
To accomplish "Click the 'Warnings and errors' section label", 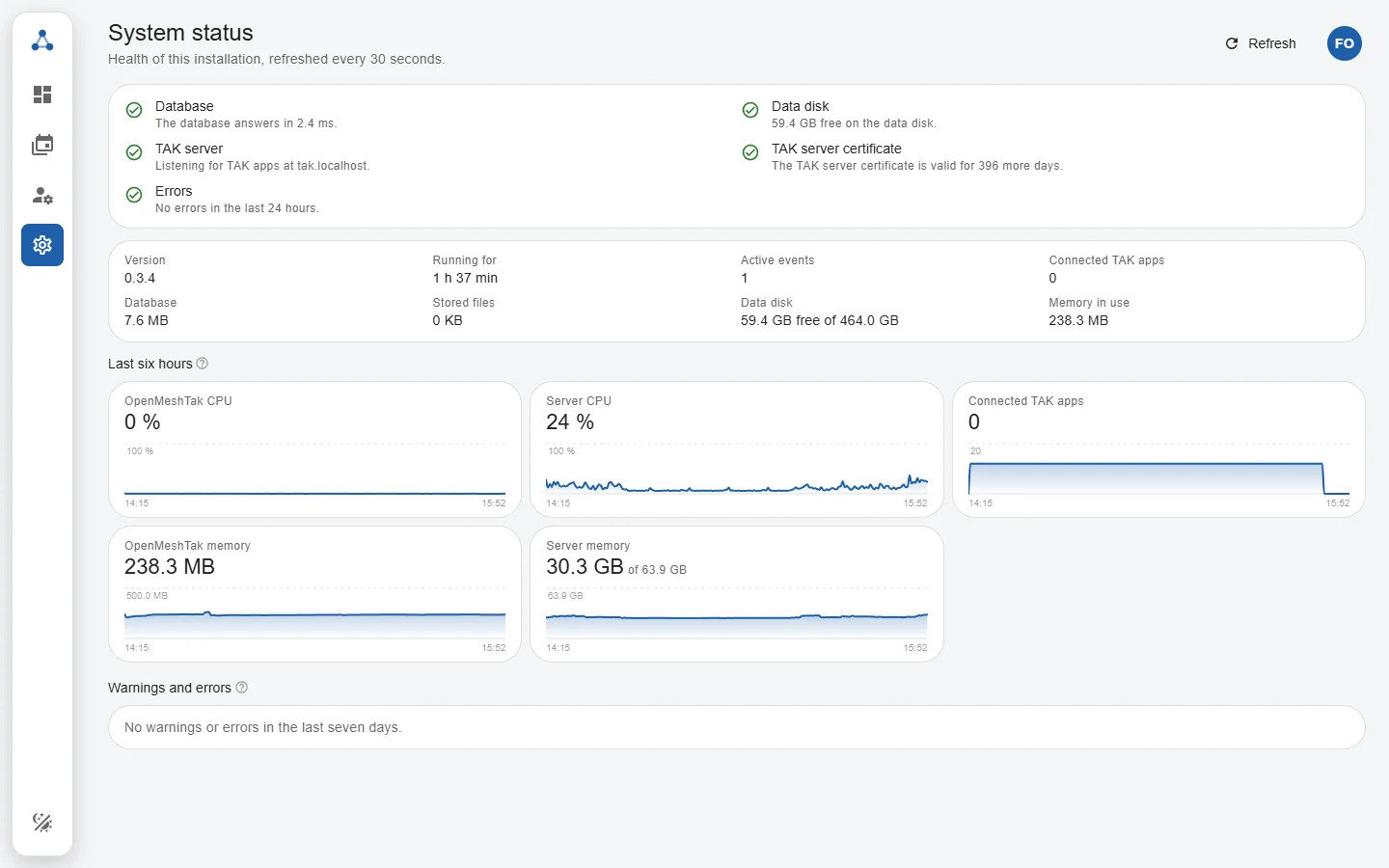I will point(170,688).
